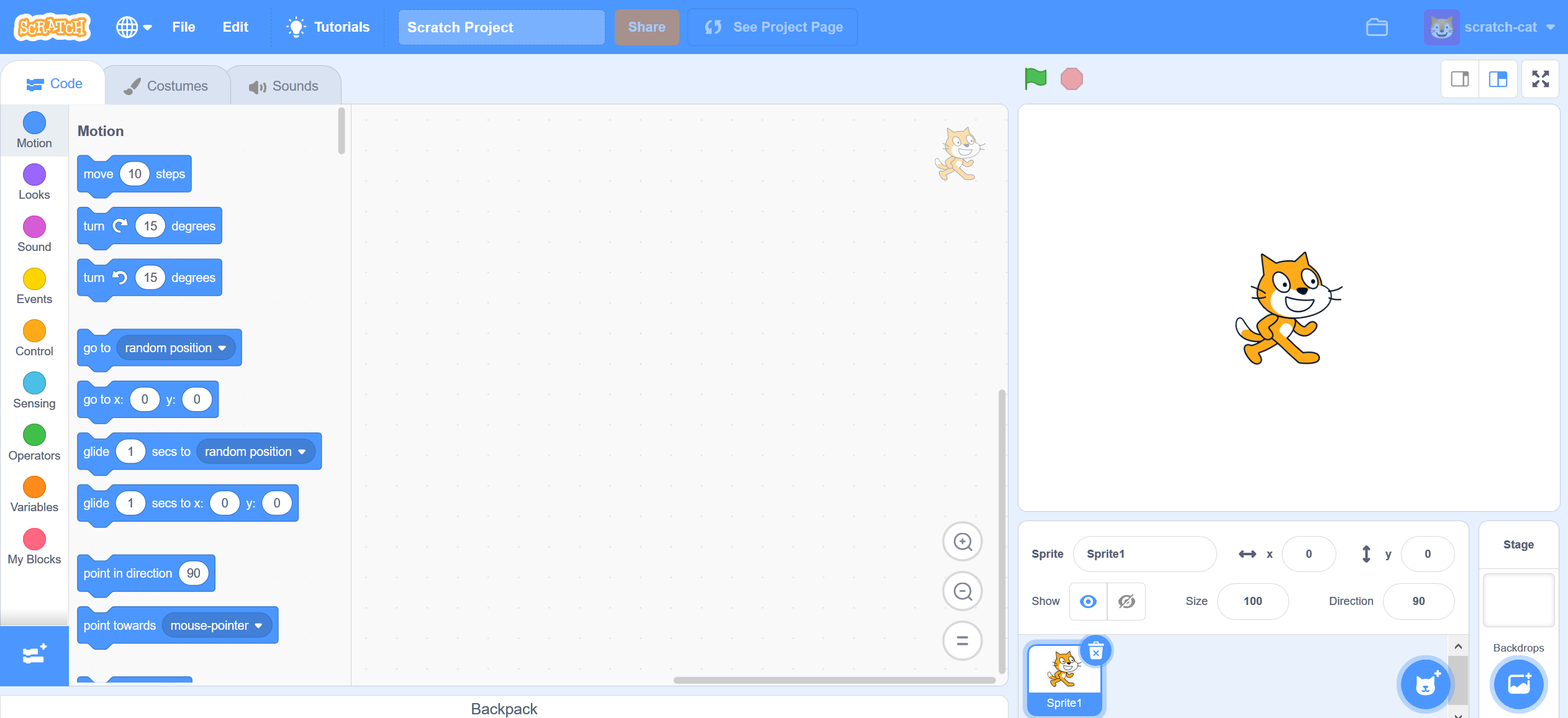Open the random position dropdown in the go-to block
The width and height of the screenshot is (1568, 718).
[x=176, y=348]
